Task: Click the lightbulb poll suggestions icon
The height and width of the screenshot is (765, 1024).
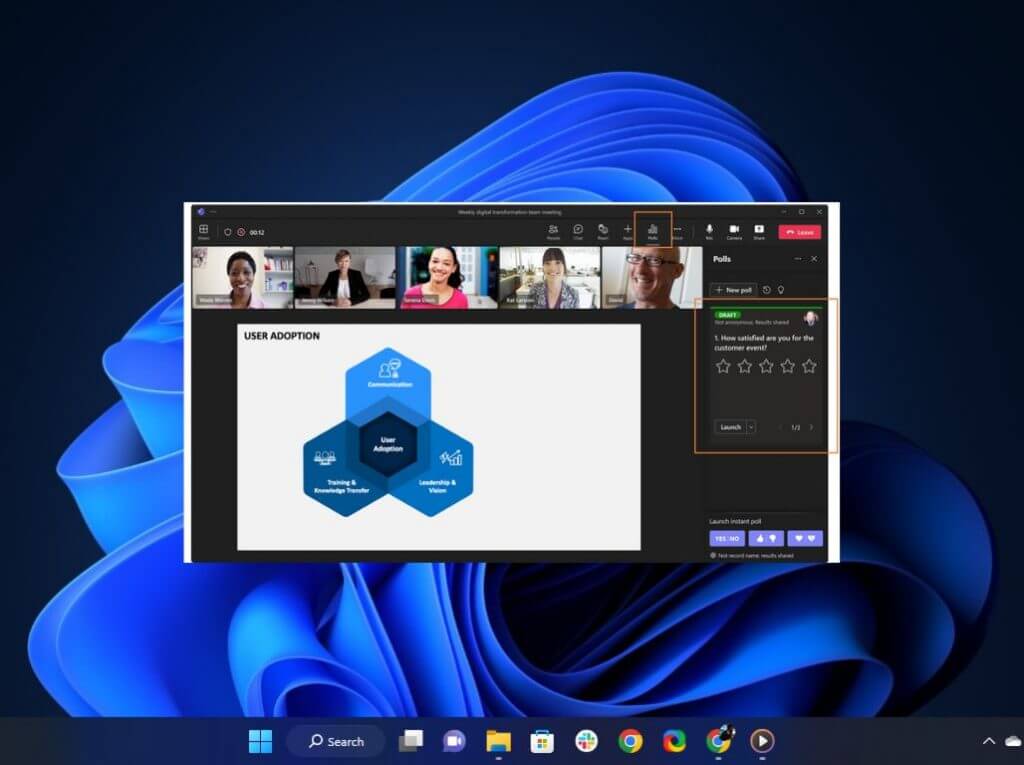Action: click(781, 290)
